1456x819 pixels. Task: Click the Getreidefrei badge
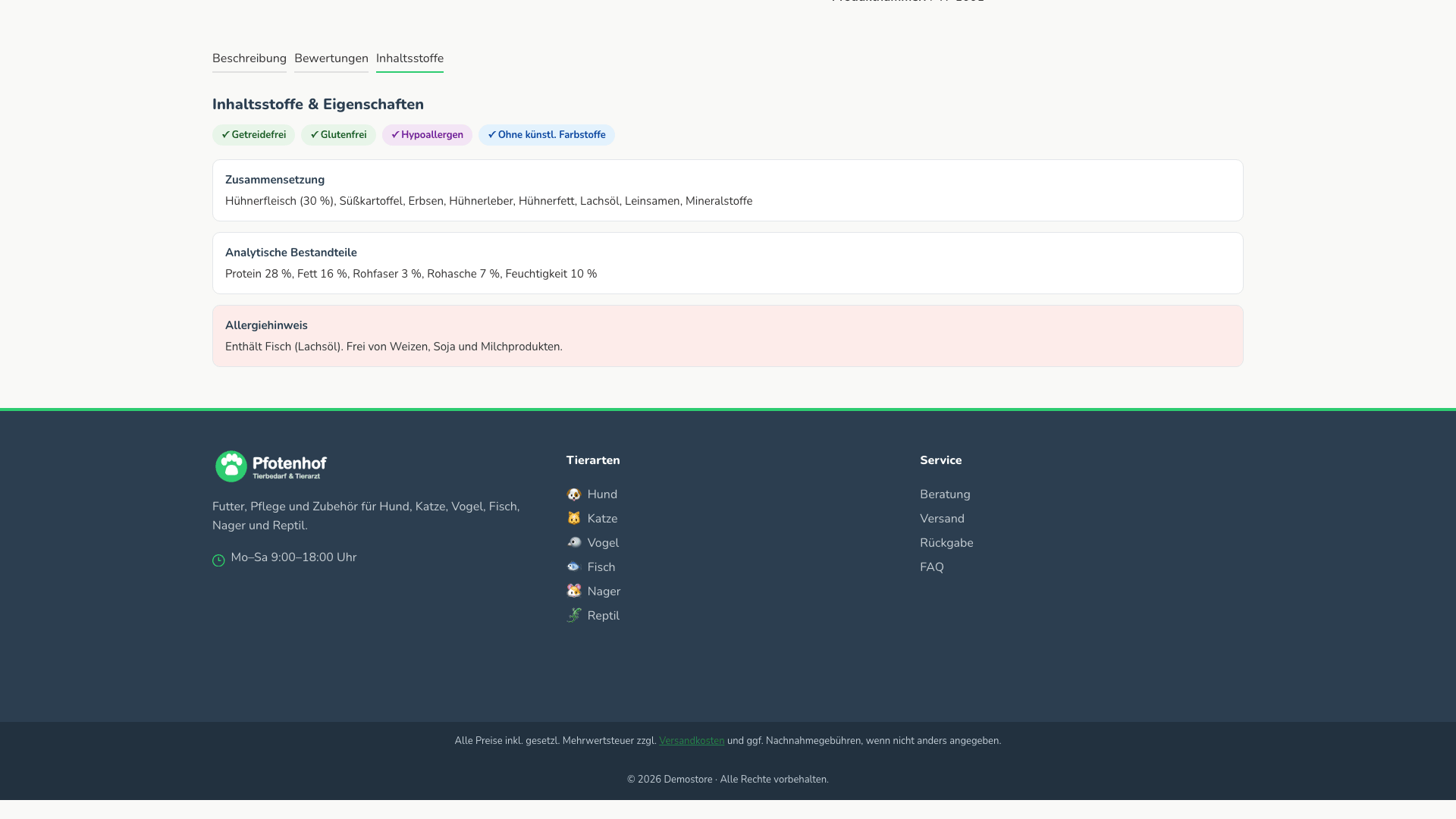click(253, 135)
